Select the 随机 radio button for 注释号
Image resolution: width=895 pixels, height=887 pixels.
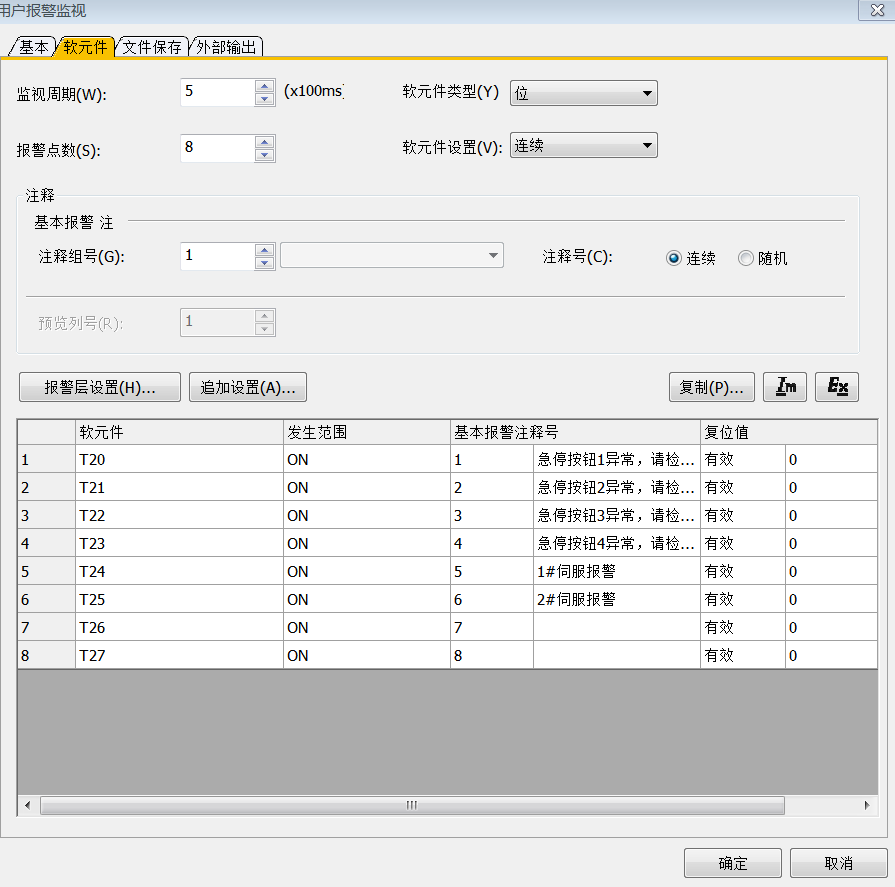745,258
